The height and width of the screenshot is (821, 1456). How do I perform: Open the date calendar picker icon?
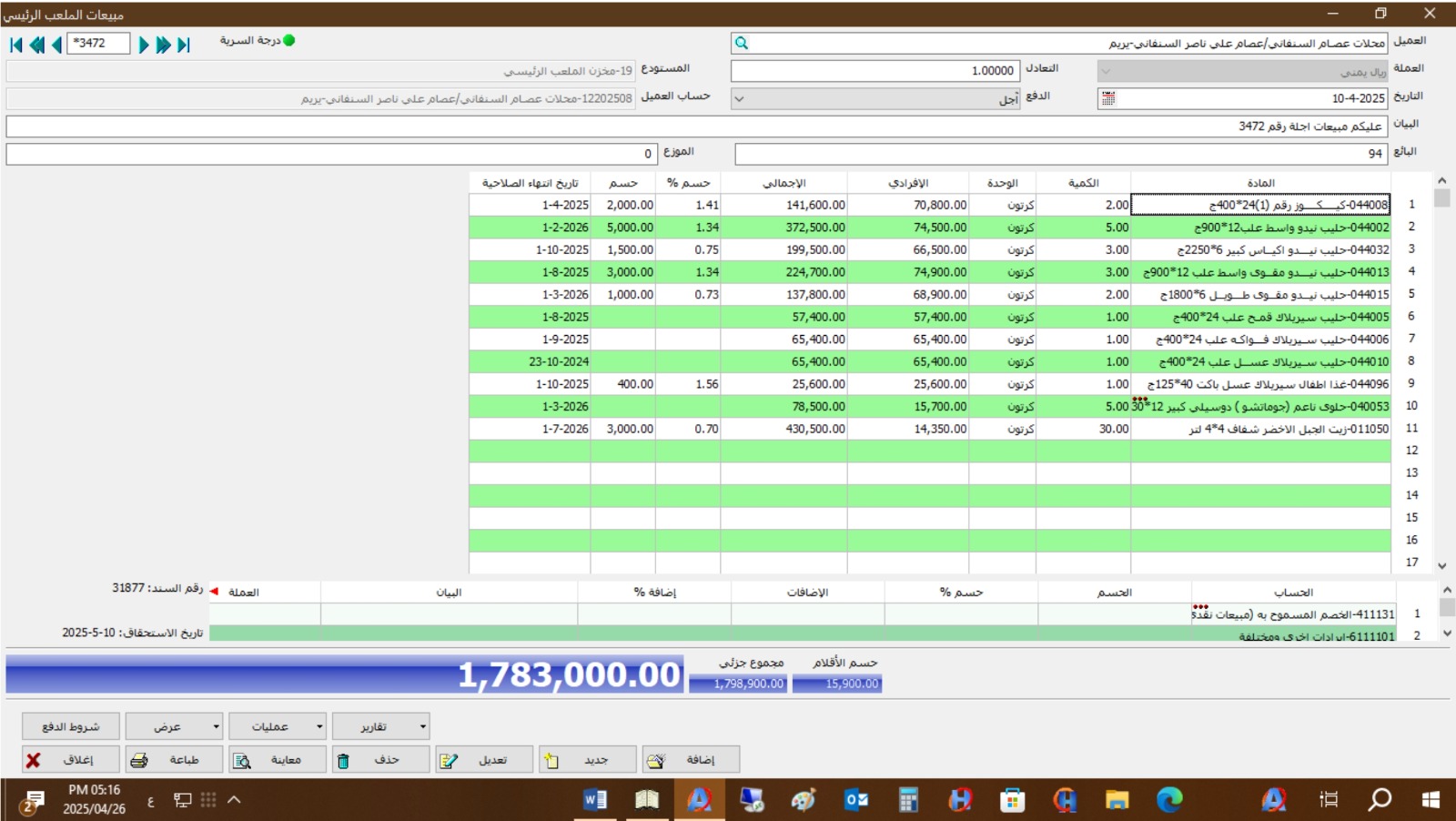[x=1107, y=98]
